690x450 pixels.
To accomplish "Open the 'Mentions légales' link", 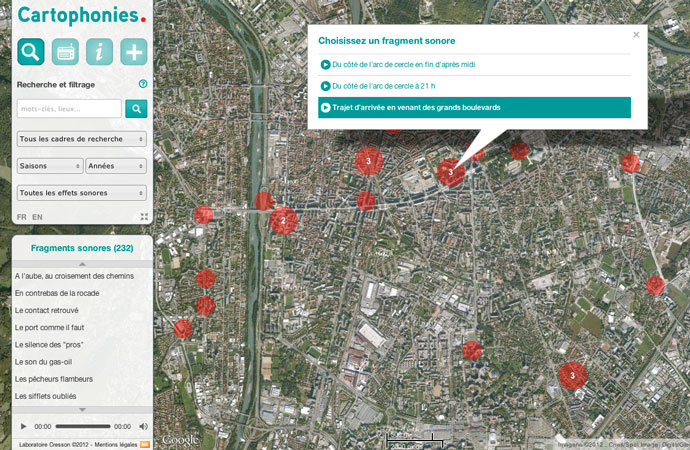I will coord(114,442).
